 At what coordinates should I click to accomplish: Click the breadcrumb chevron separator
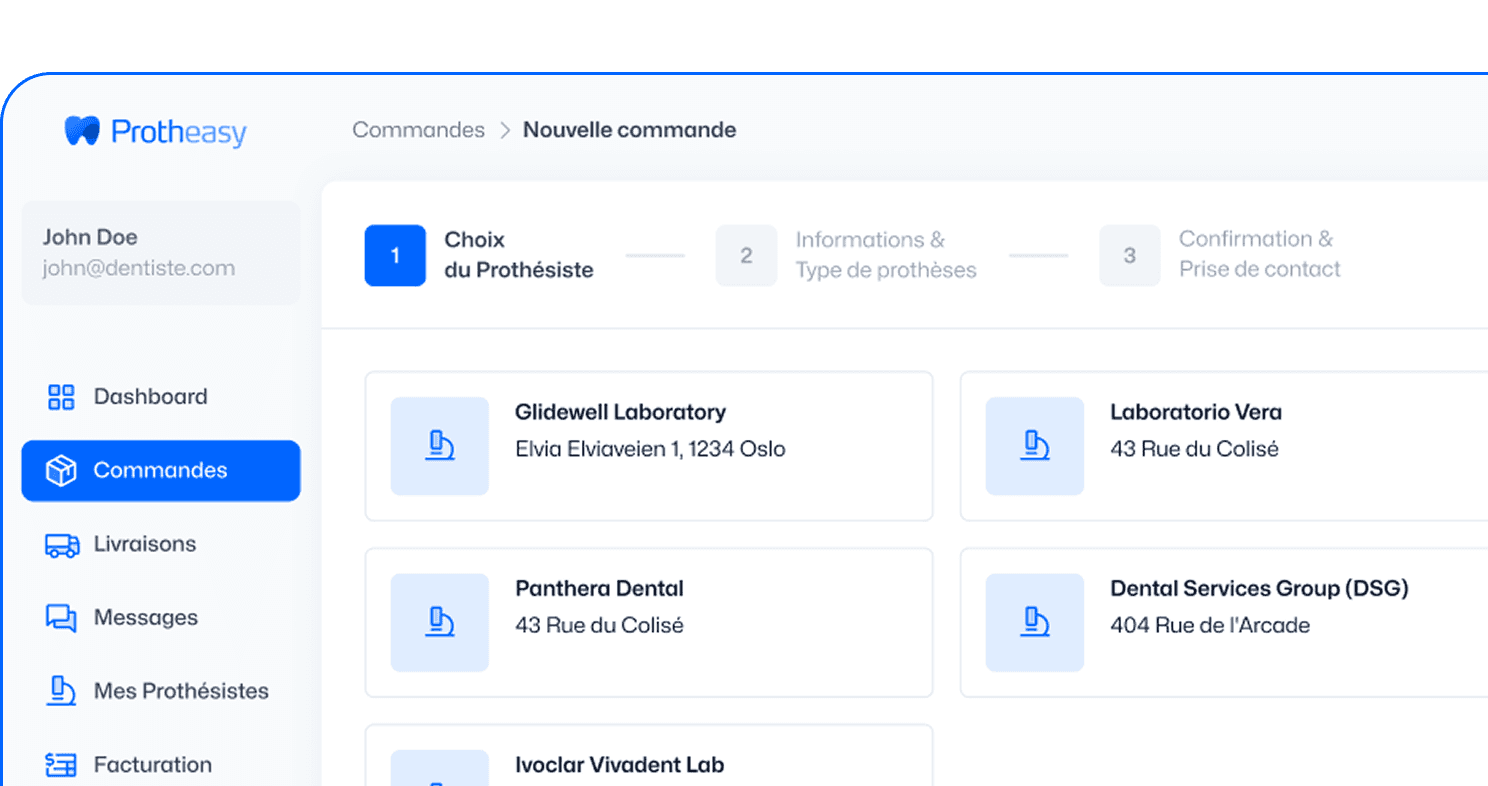505,131
